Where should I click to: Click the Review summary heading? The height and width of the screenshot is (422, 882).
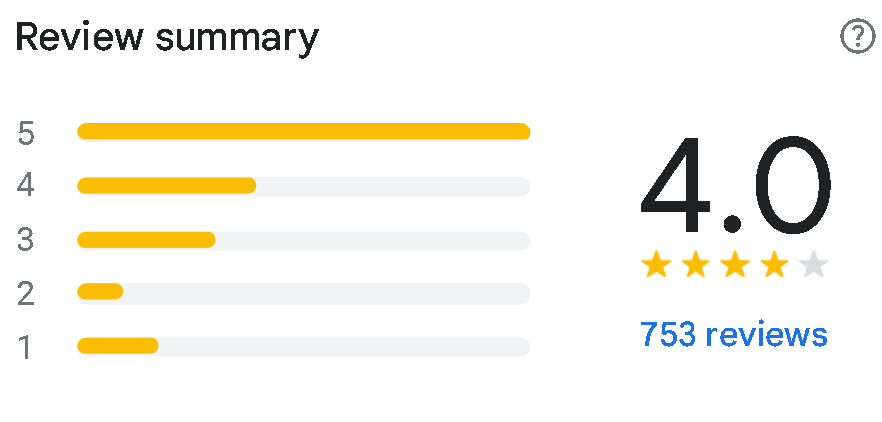pos(167,38)
